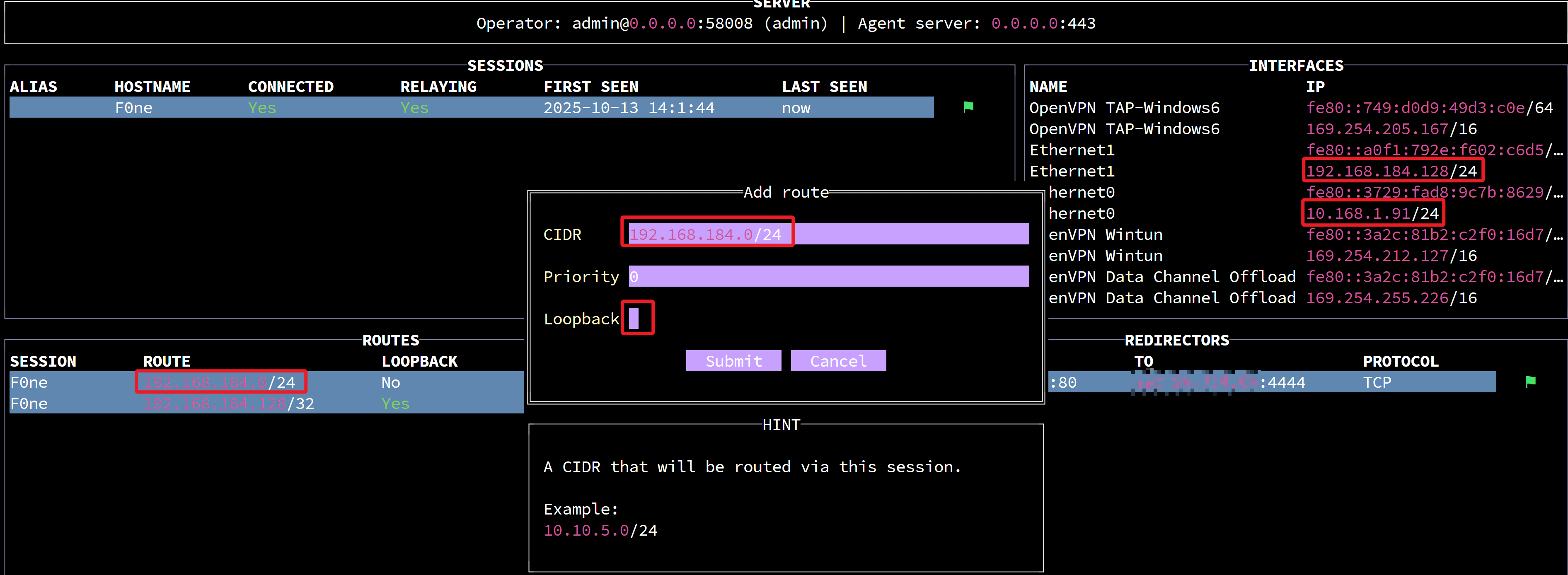Click the ROUTES panel title

click(x=390, y=340)
